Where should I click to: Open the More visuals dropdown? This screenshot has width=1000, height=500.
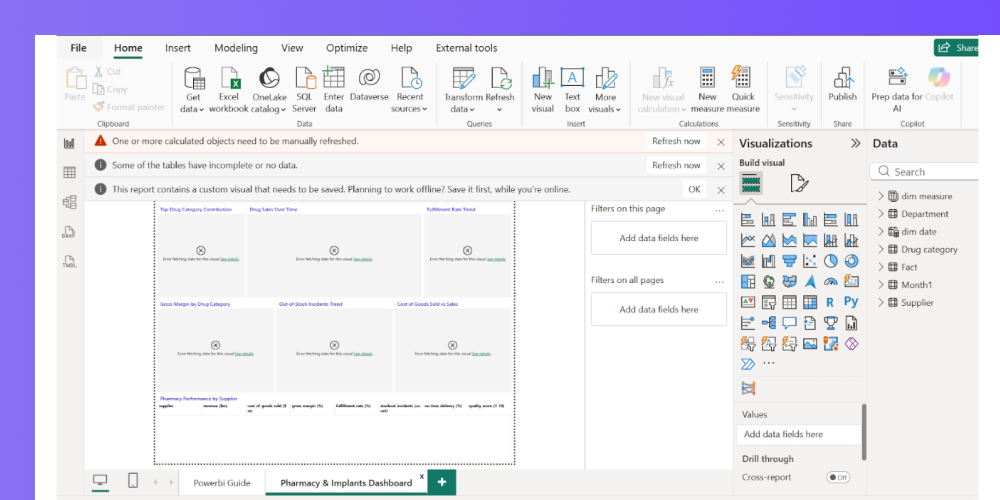(x=605, y=90)
